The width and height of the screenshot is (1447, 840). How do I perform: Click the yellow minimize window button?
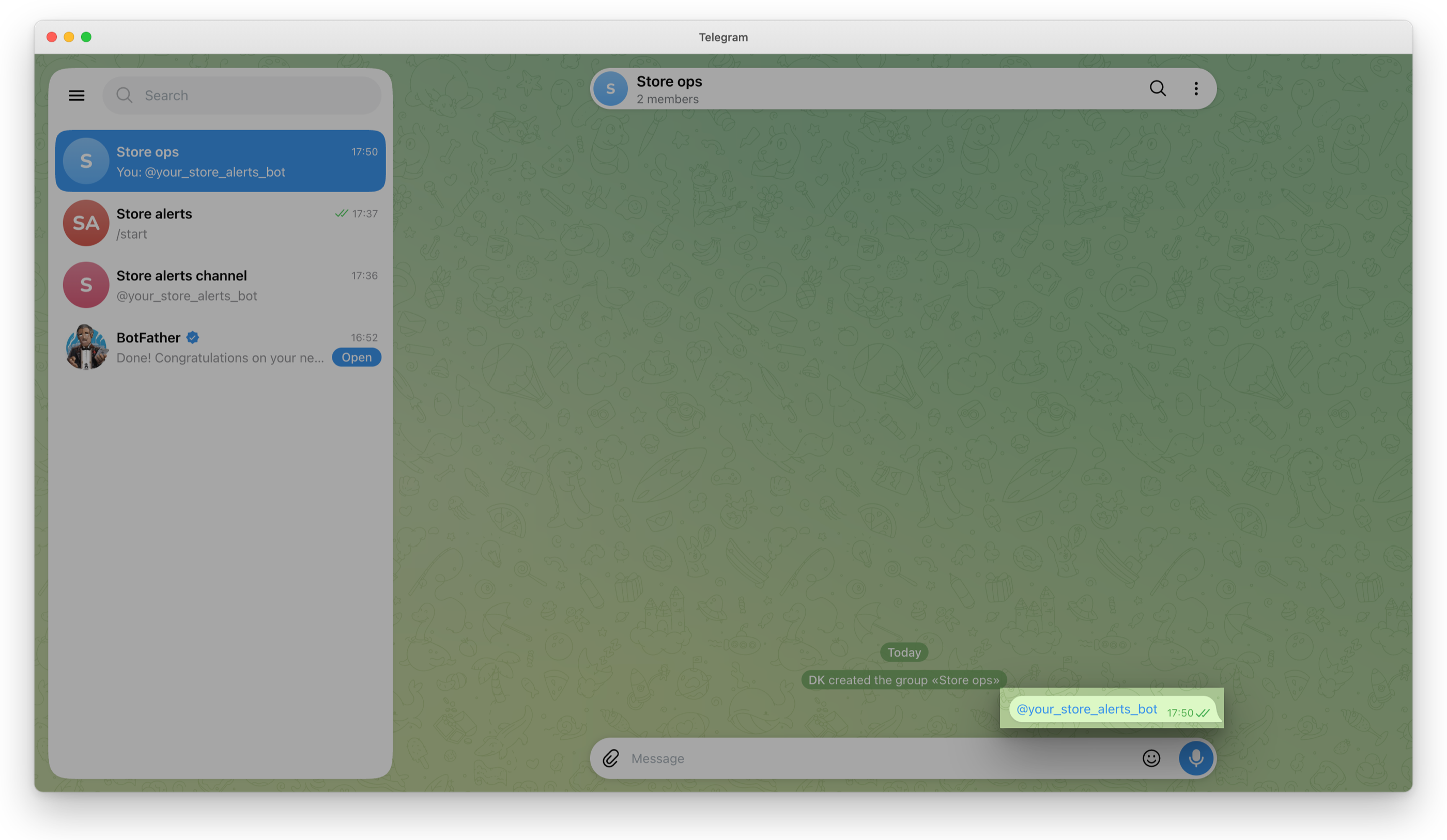pos(69,37)
